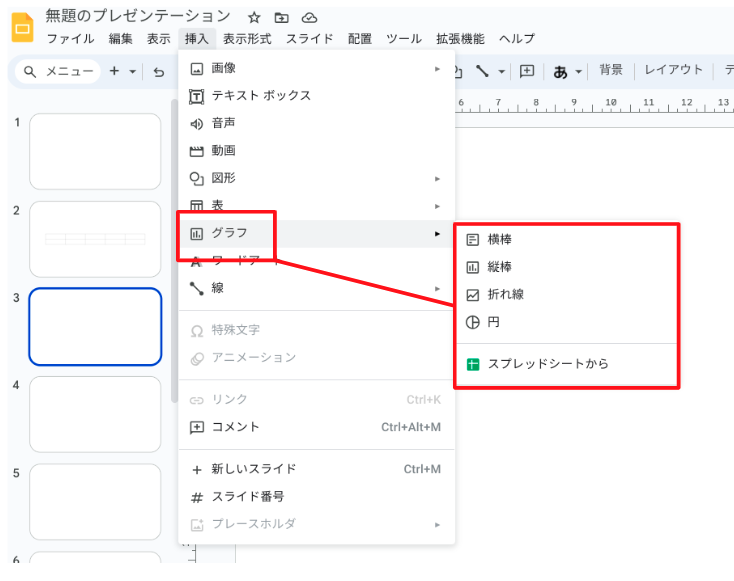Choose 画像 from the insert menu
The width and height of the screenshot is (734, 581).
(x=316, y=68)
